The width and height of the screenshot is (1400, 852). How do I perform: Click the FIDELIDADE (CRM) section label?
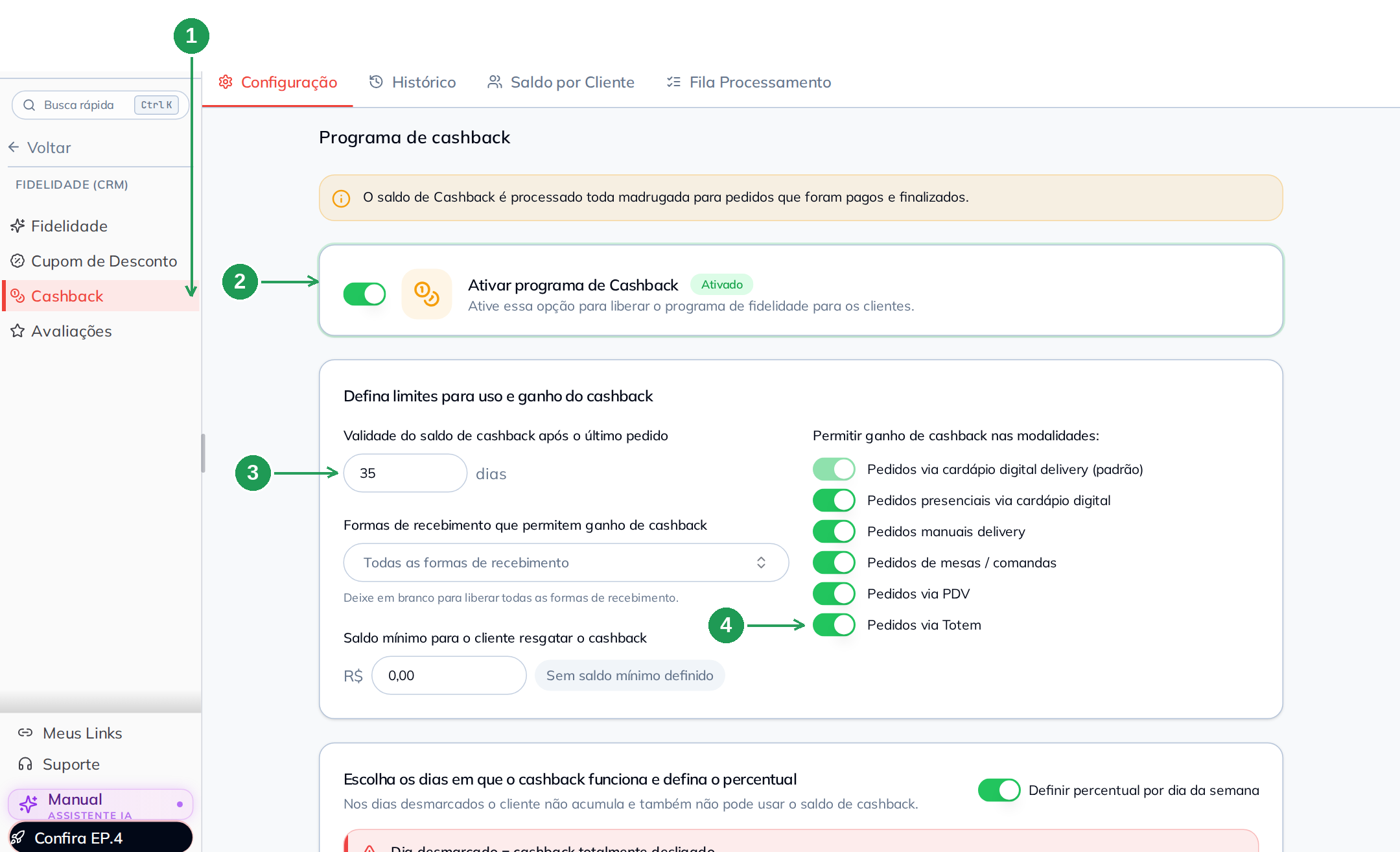(x=71, y=184)
